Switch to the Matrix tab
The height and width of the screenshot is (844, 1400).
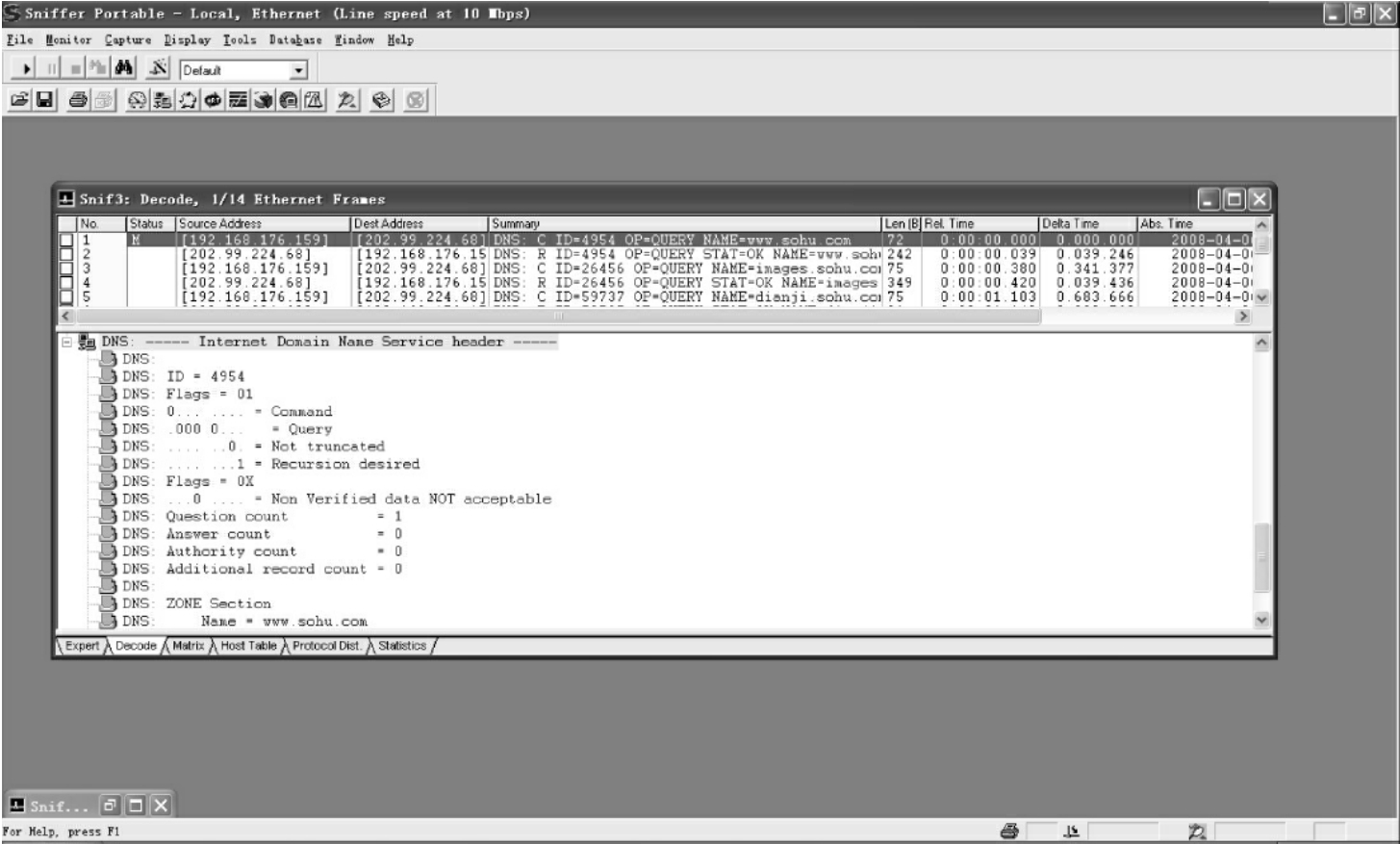pyautogui.click(x=189, y=646)
